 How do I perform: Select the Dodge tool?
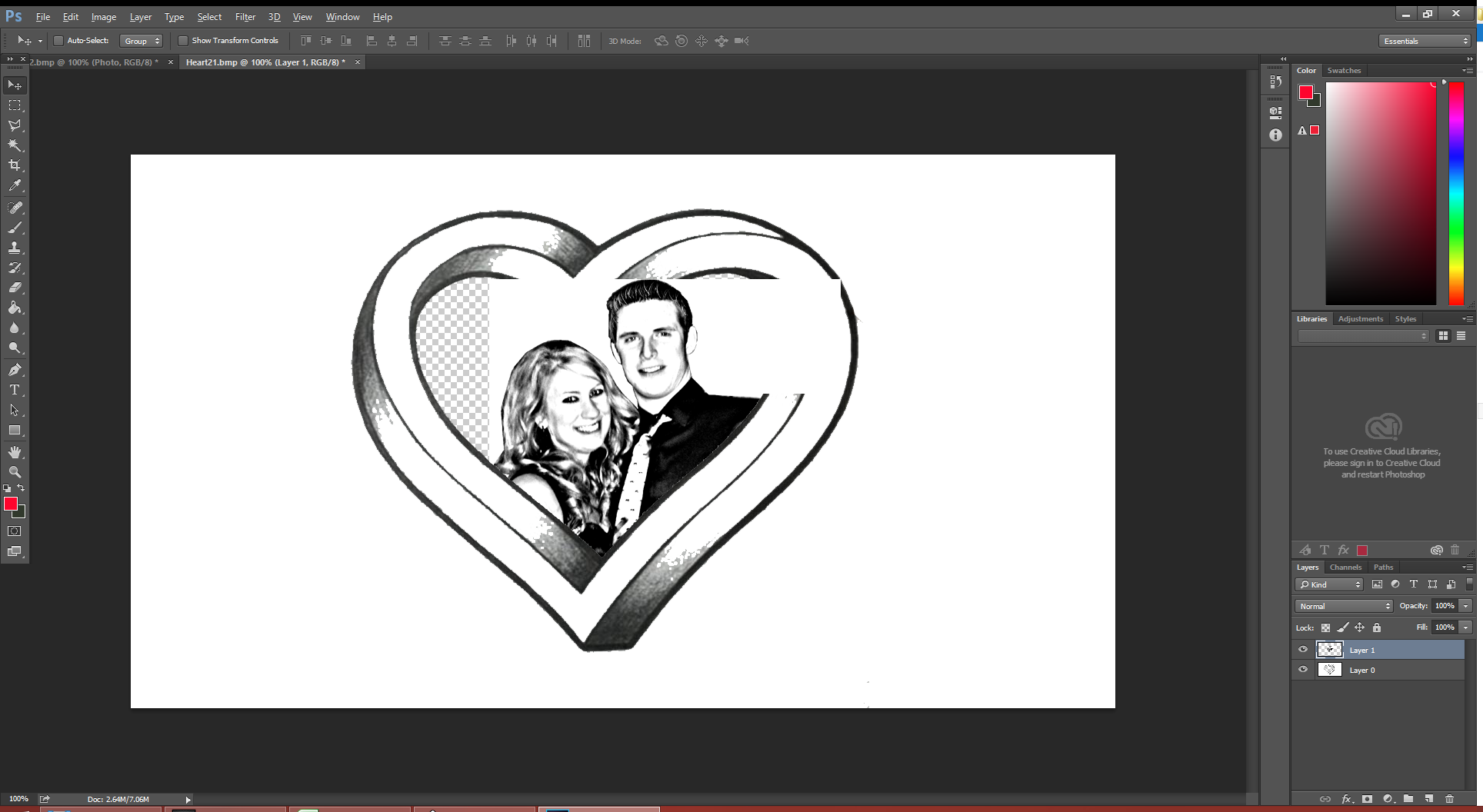(15, 348)
